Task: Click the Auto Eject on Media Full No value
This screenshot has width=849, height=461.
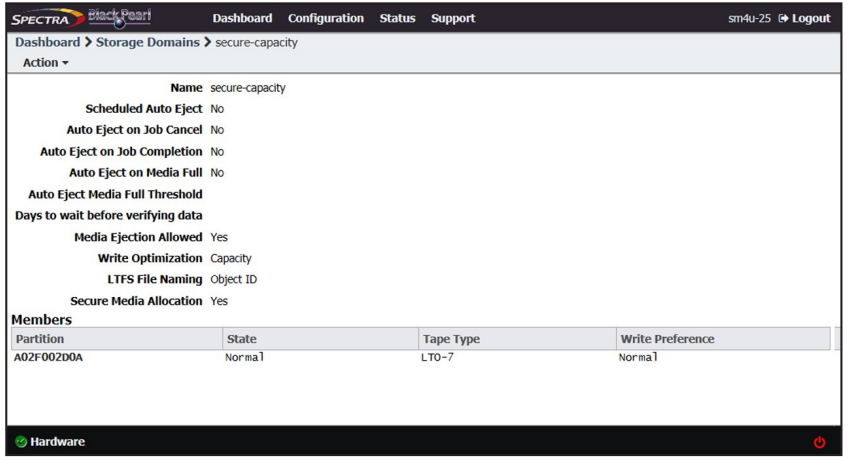Action: click(x=217, y=173)
